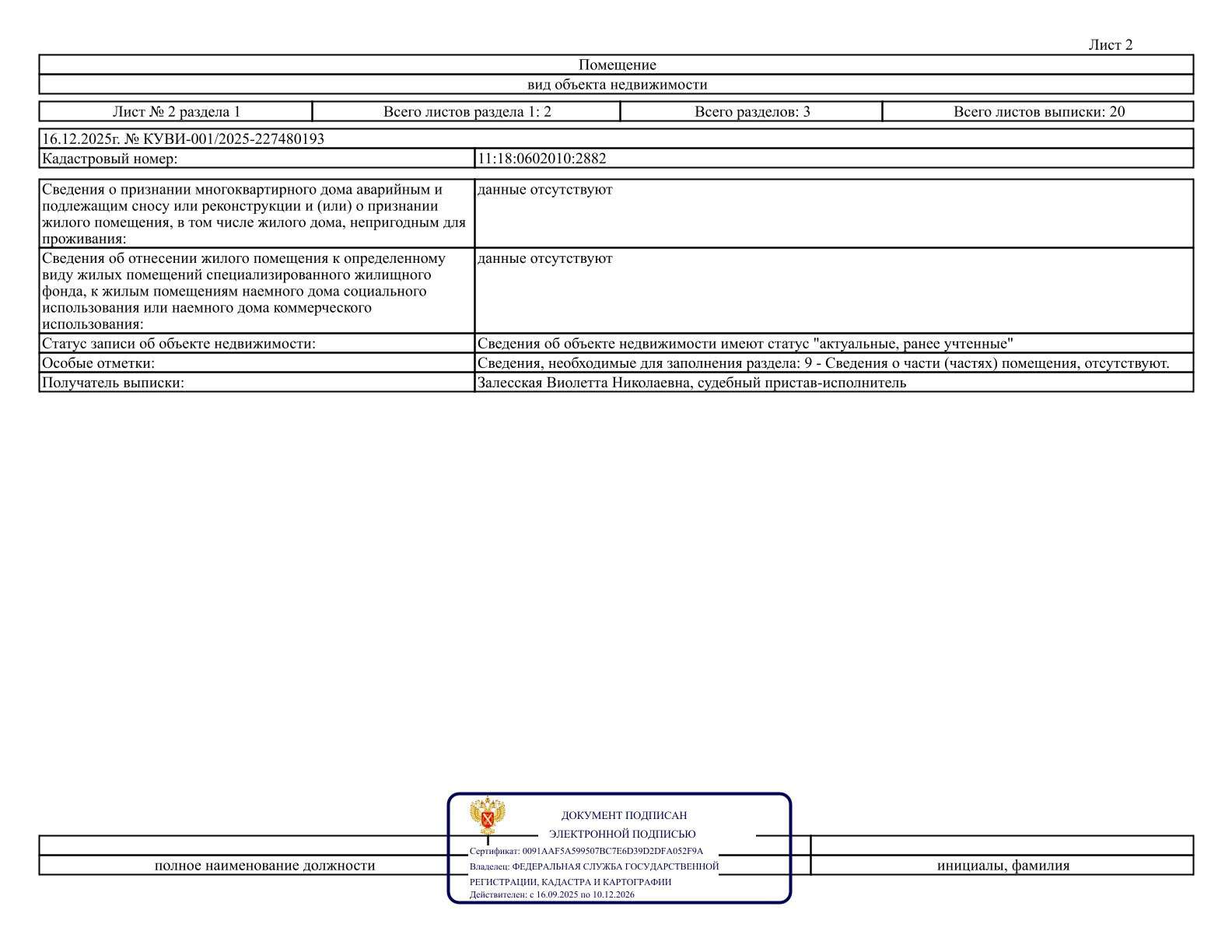Click the 'Лист № 2 раздела 1' cell
Image resolution: width=1232 pixels, height=952 pixels.
[177, 111]
